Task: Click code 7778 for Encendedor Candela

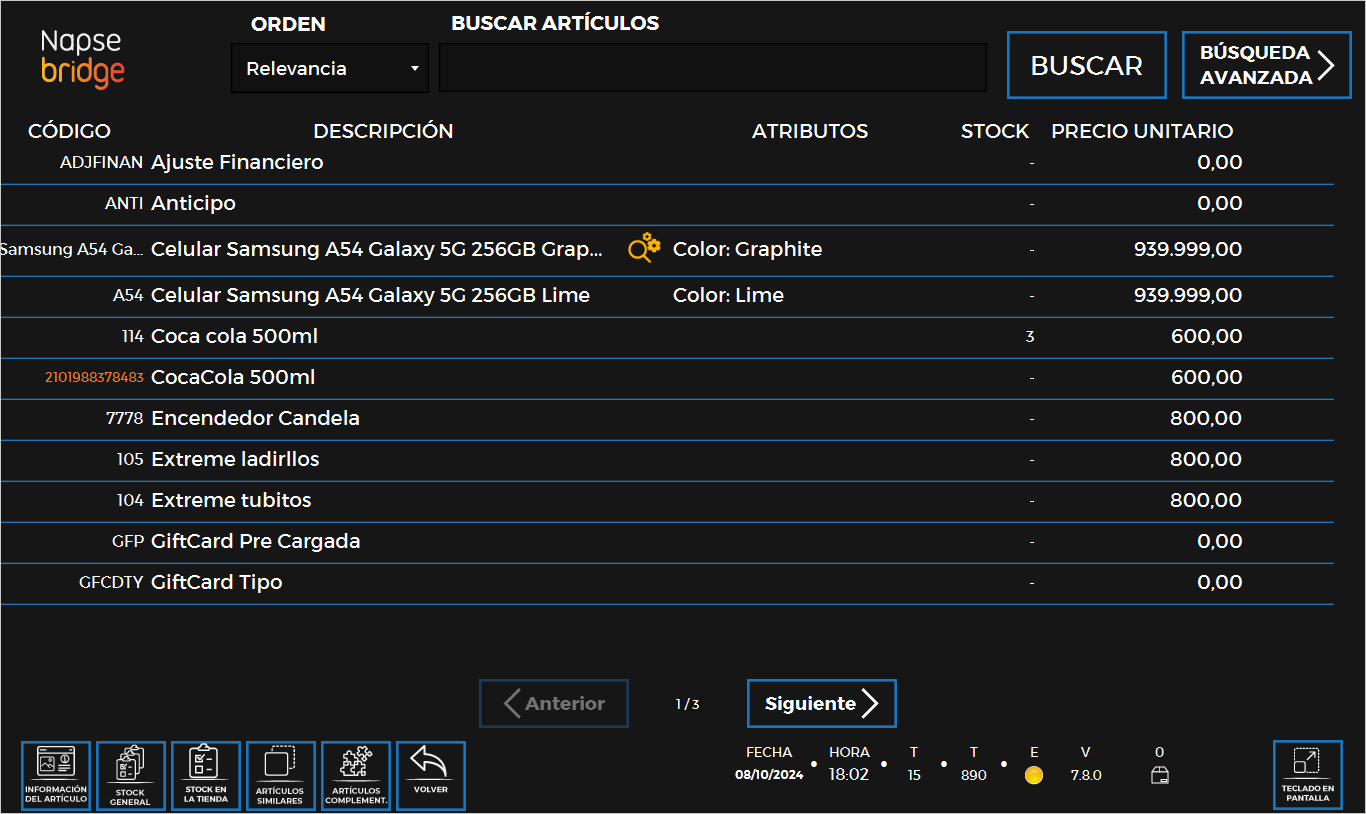Action: point(125,418)
